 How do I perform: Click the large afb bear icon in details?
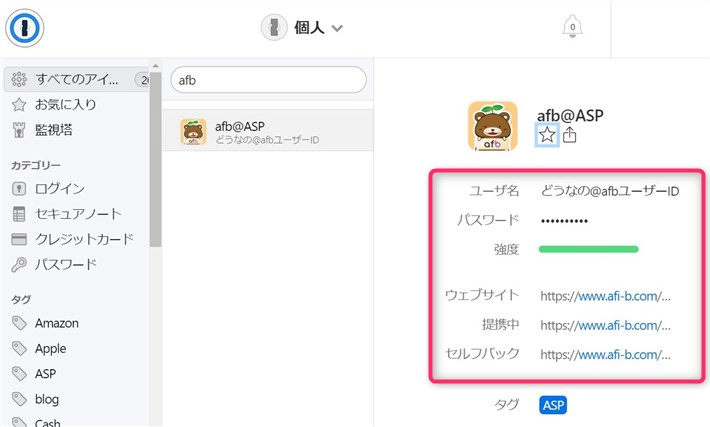493,126
